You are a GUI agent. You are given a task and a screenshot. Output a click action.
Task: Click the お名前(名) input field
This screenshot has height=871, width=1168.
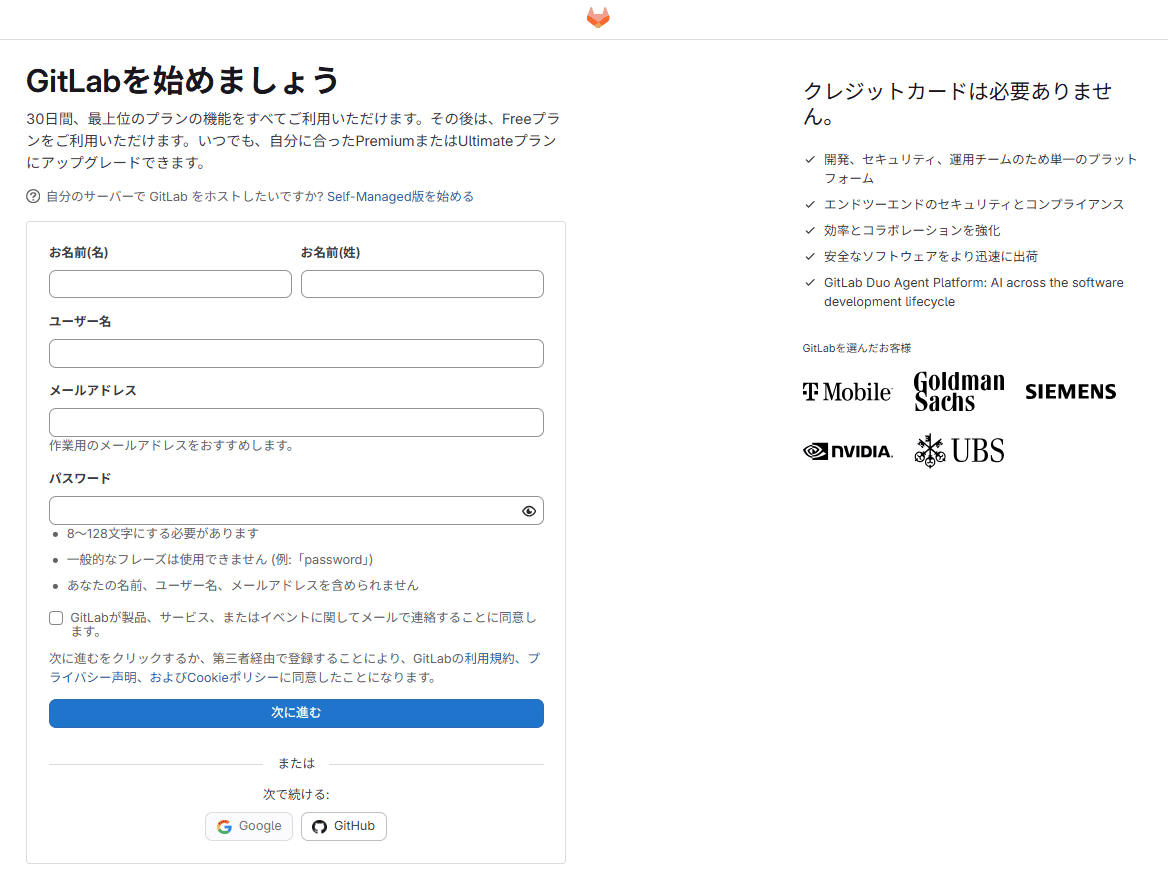coord(170,283)
